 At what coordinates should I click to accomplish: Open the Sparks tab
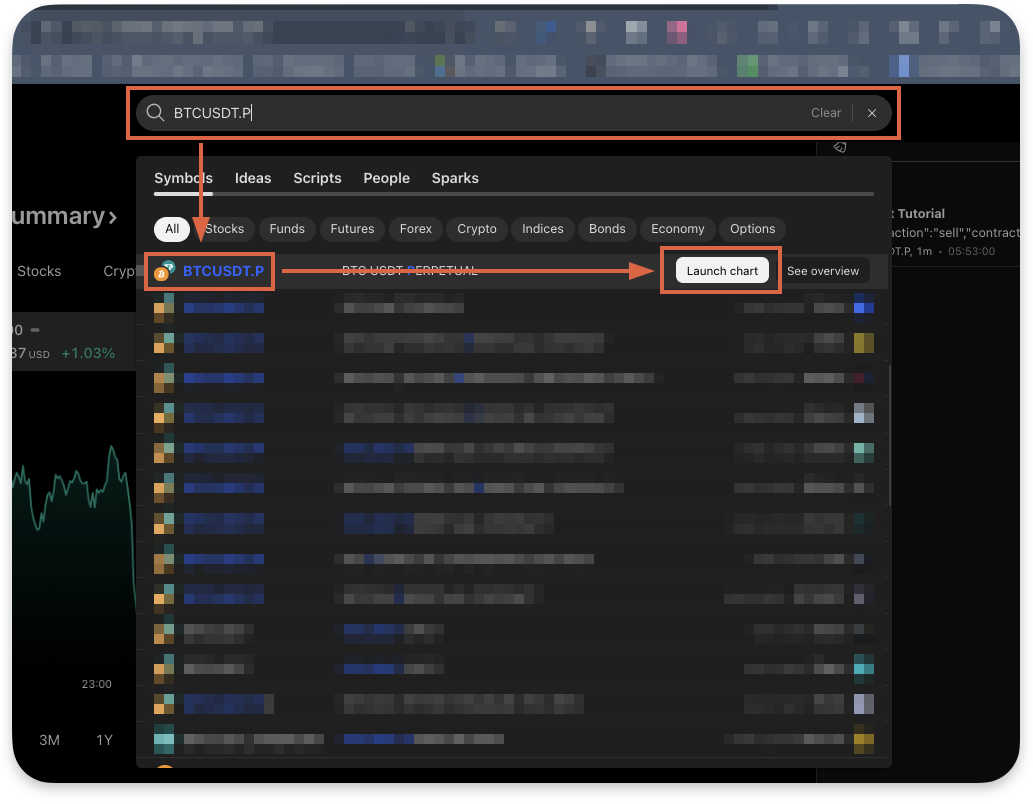[455, 178]
